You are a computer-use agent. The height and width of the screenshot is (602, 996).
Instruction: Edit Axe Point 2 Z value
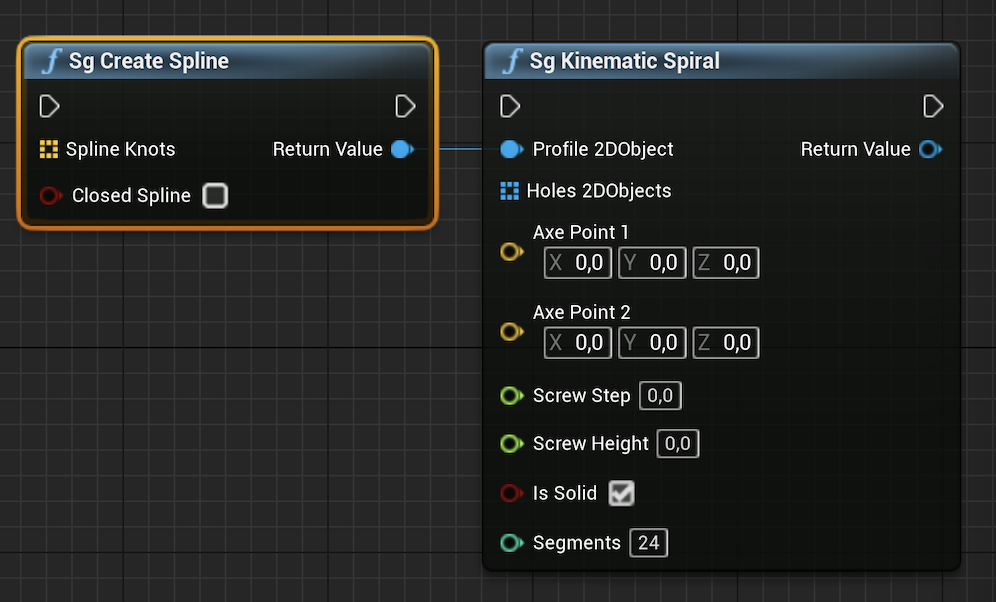[x=726, y=343]
